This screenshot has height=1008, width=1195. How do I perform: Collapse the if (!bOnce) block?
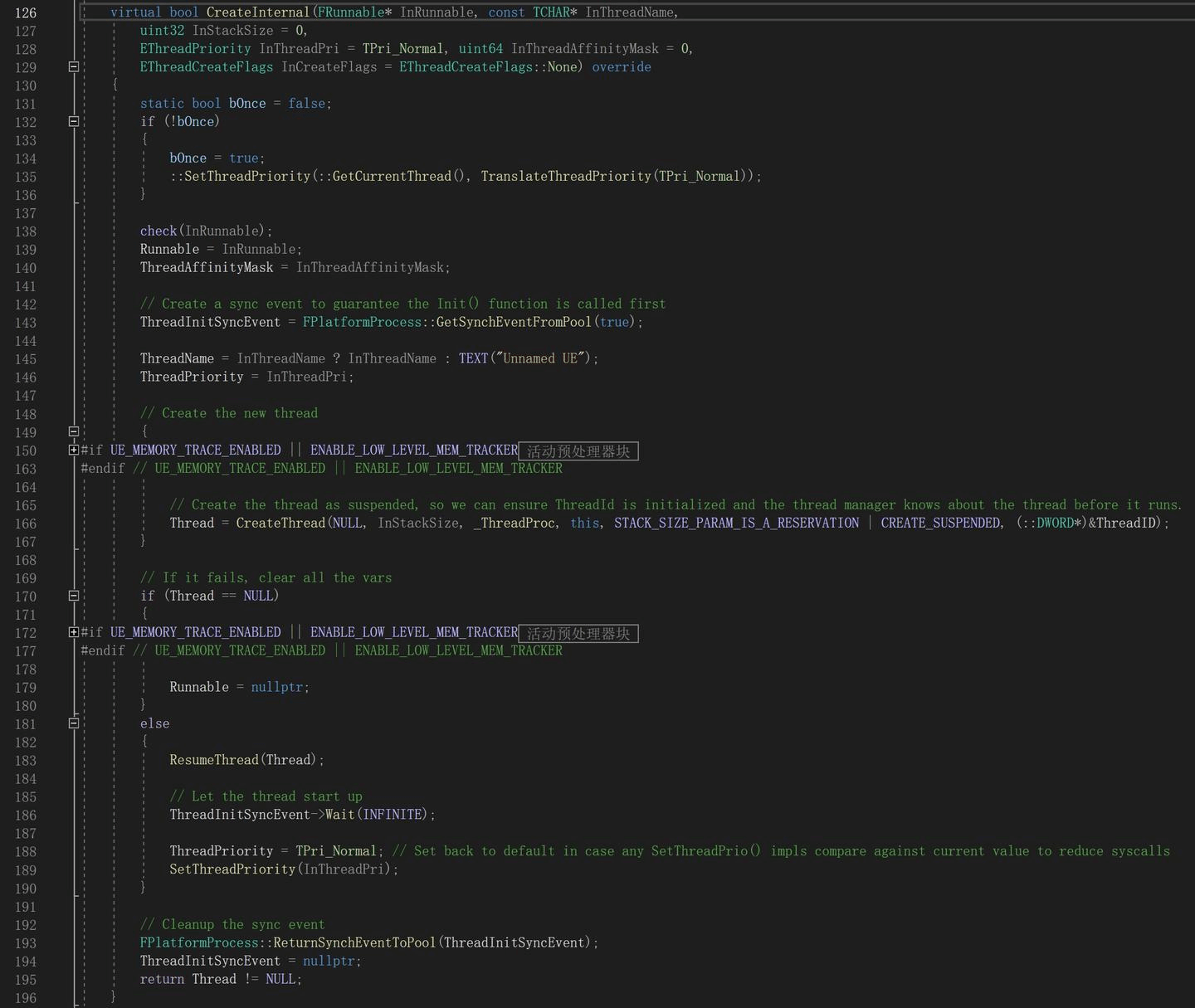(x=73, y=122)
